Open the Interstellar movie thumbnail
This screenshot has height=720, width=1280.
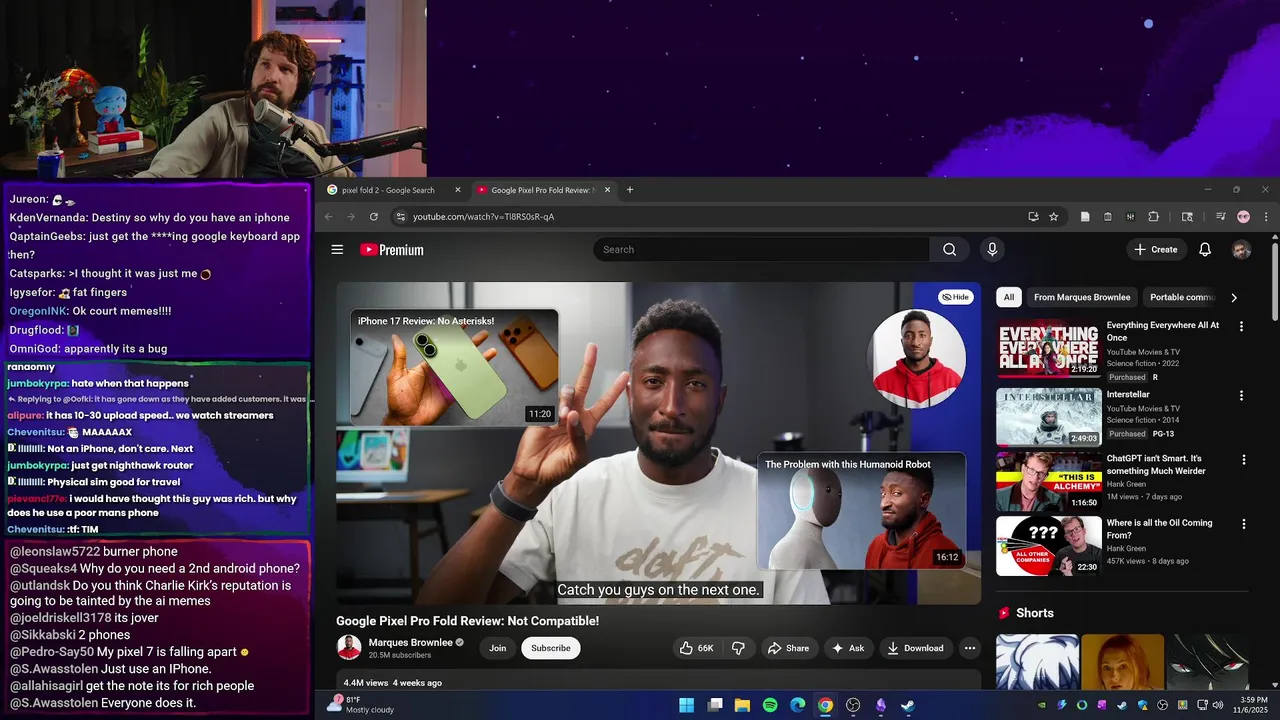1049,416
